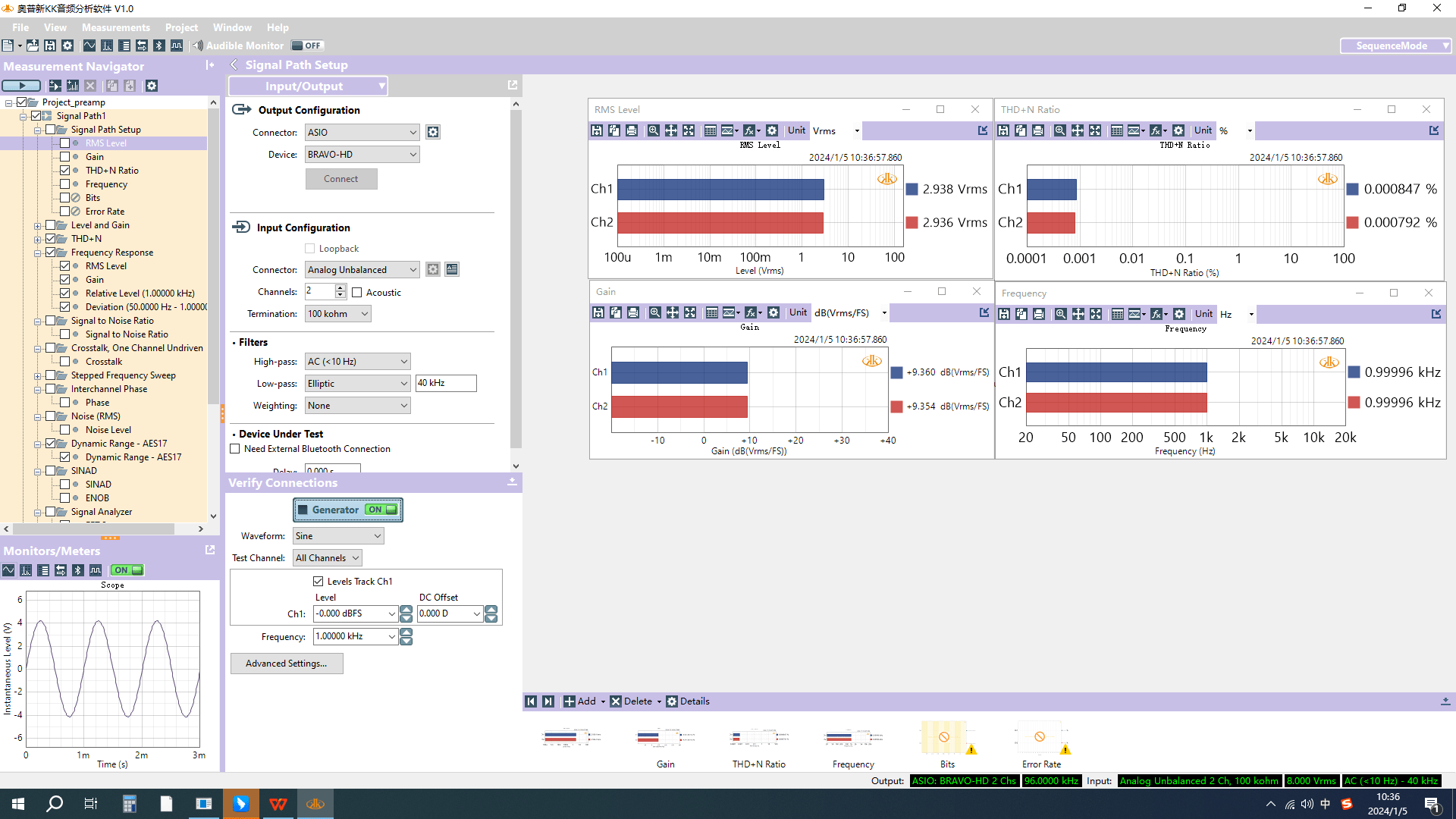Select the THD+N Ratio result thumbnail
Screen dimensions: 1456x819
point(758,738)
